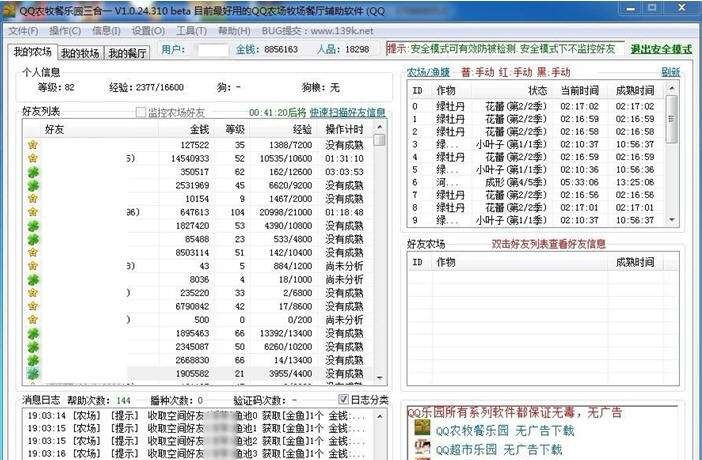Viewport: 702px width, 460px height.
Task: Open the 信息(I) menu
Action: click(106, 31)
